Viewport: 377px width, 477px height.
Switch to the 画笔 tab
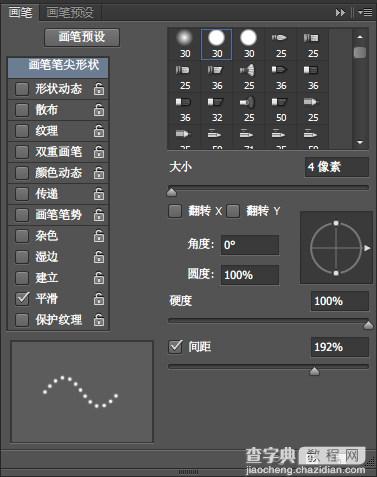(21, 13)
